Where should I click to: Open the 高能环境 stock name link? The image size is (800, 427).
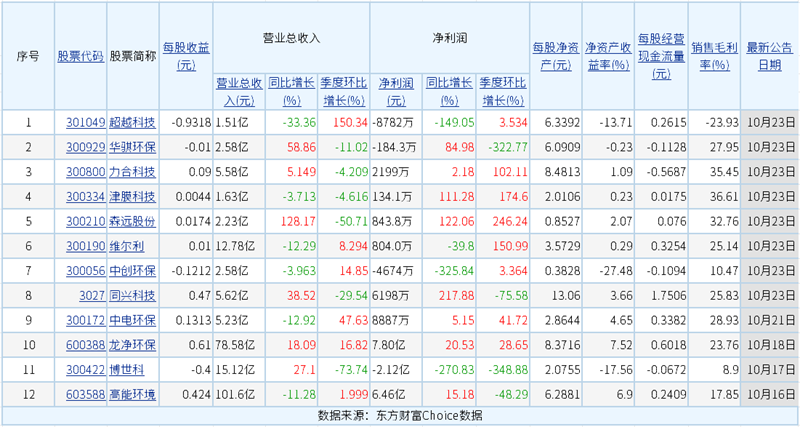pos(132,395)
